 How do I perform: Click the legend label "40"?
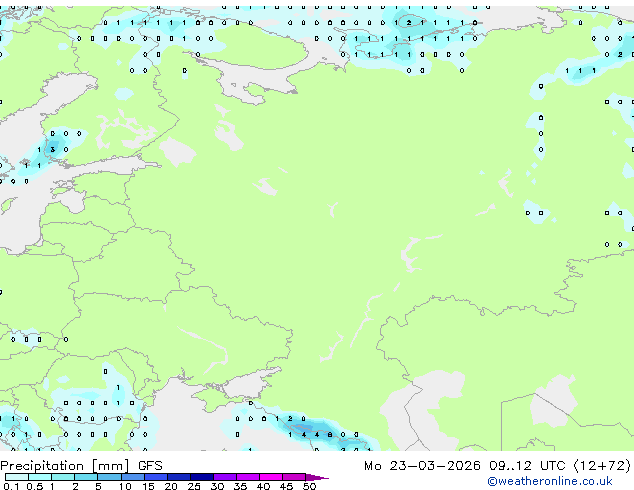click(263, 486)
